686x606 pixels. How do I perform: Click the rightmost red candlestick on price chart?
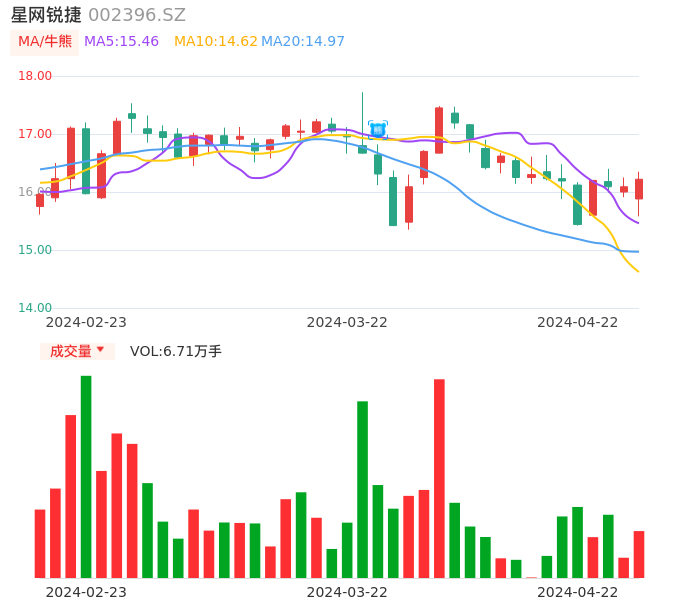[x=639, y=189]
